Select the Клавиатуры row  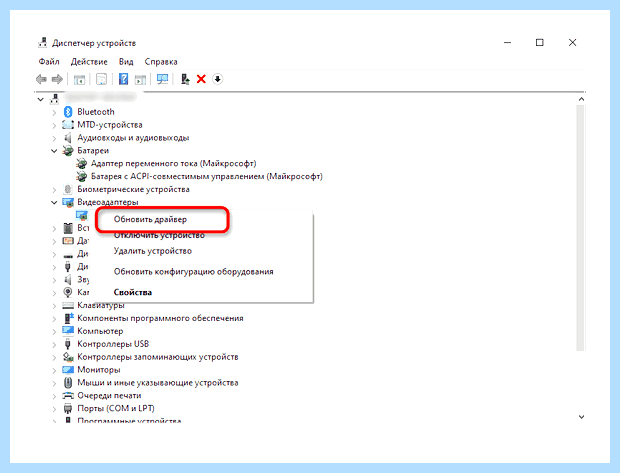pyautogui.click(x=101, y=305)
